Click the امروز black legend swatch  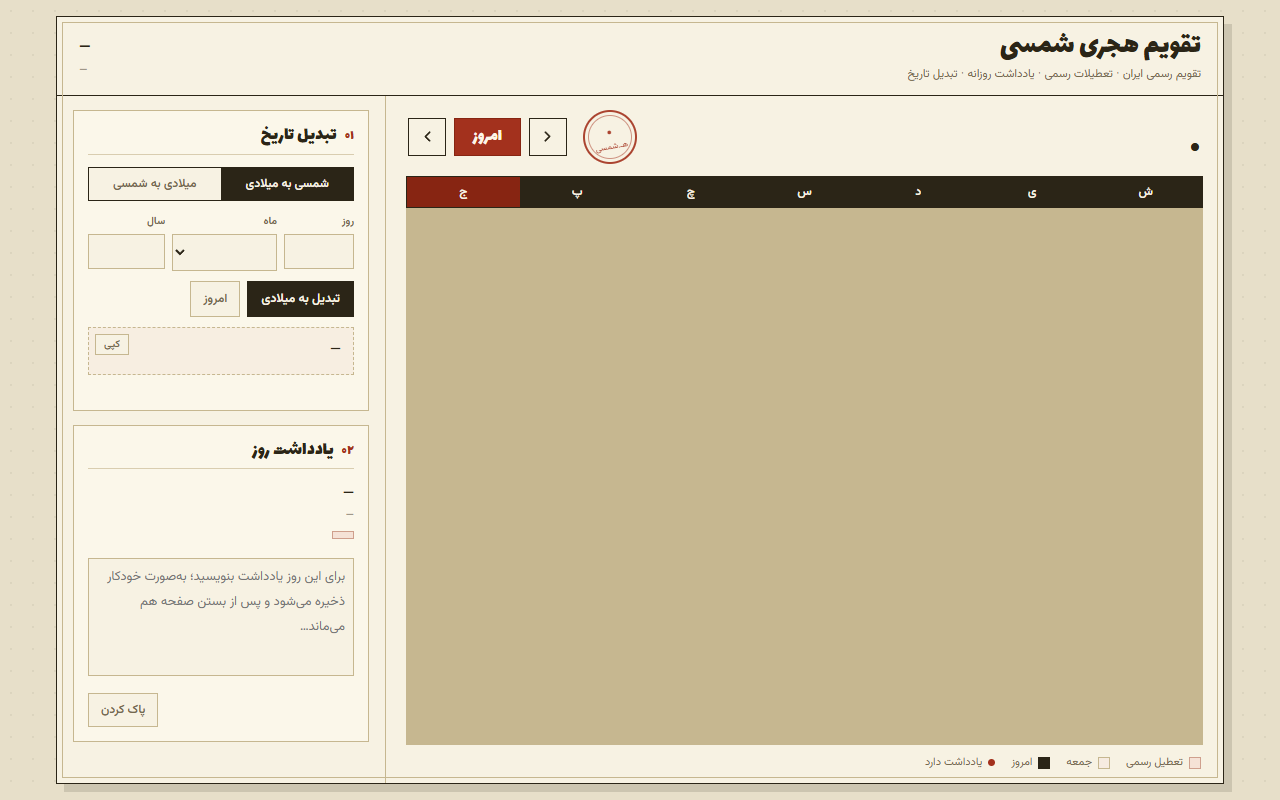click(1044, 763)
